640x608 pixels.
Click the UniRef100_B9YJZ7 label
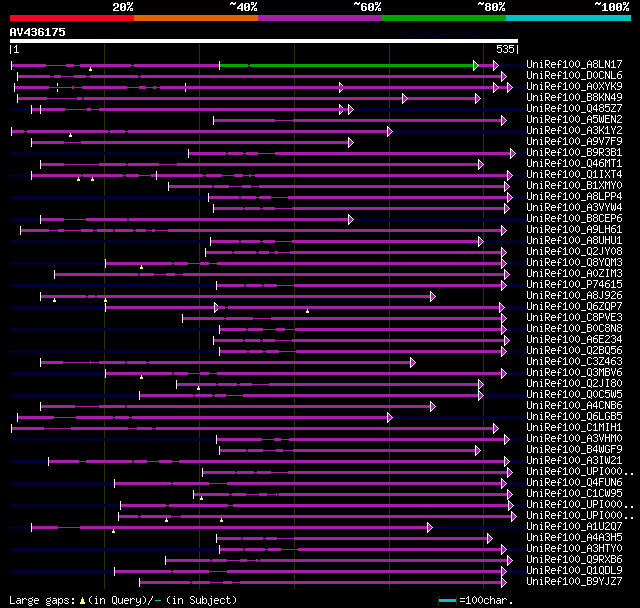point(574,582)
